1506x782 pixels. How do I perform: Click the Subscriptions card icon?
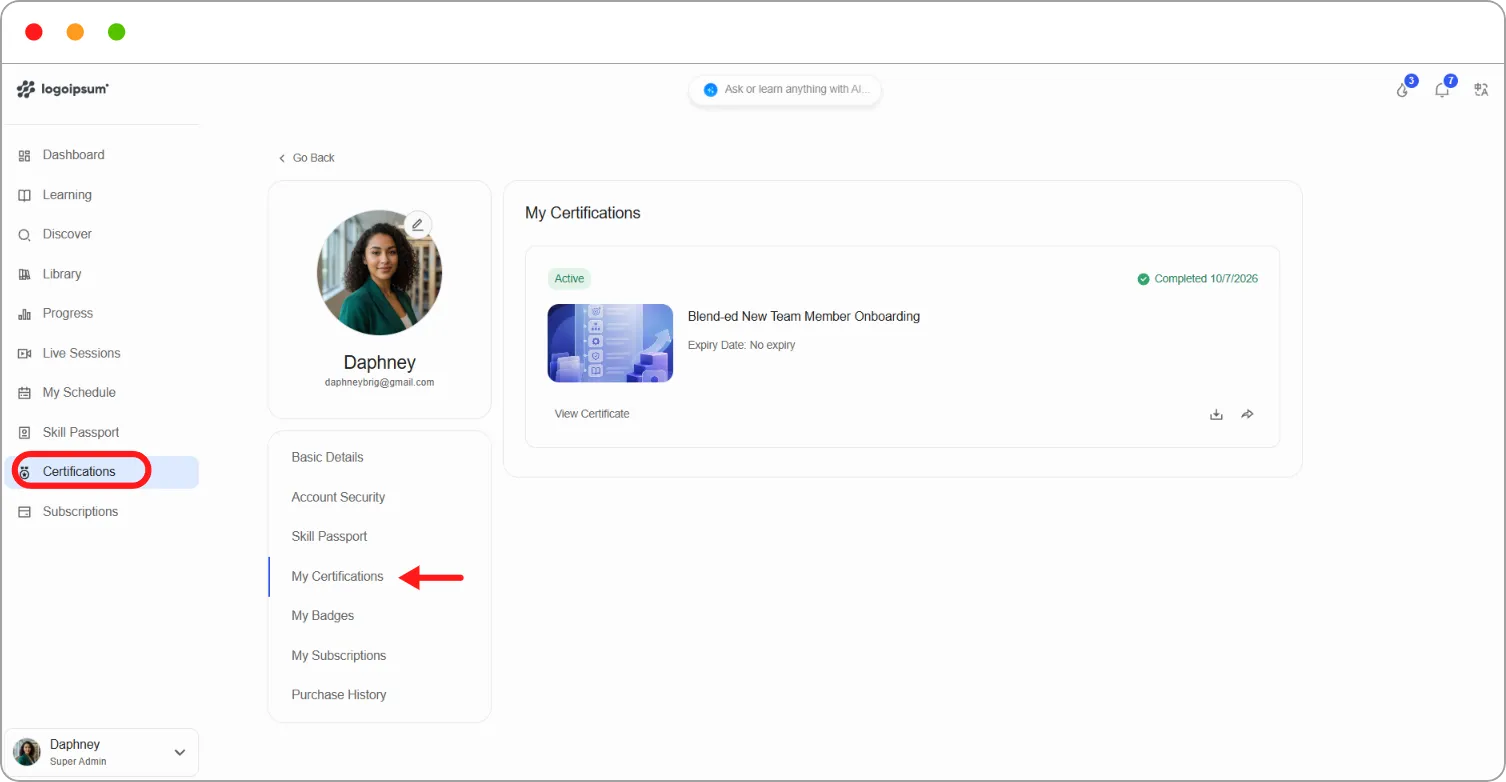tap(25, 512)
